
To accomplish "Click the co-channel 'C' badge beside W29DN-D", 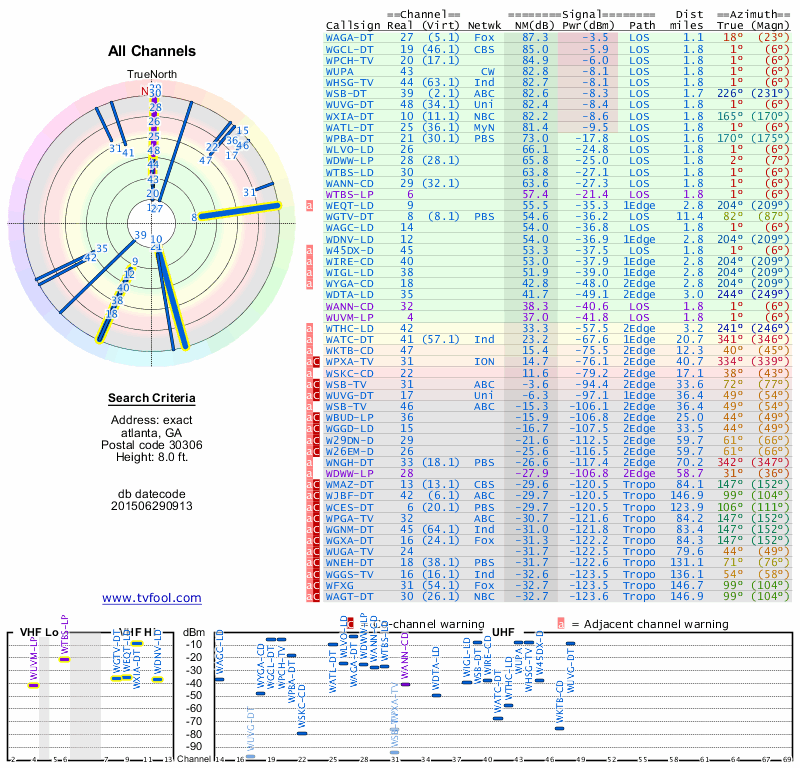I will pos(317,440).
